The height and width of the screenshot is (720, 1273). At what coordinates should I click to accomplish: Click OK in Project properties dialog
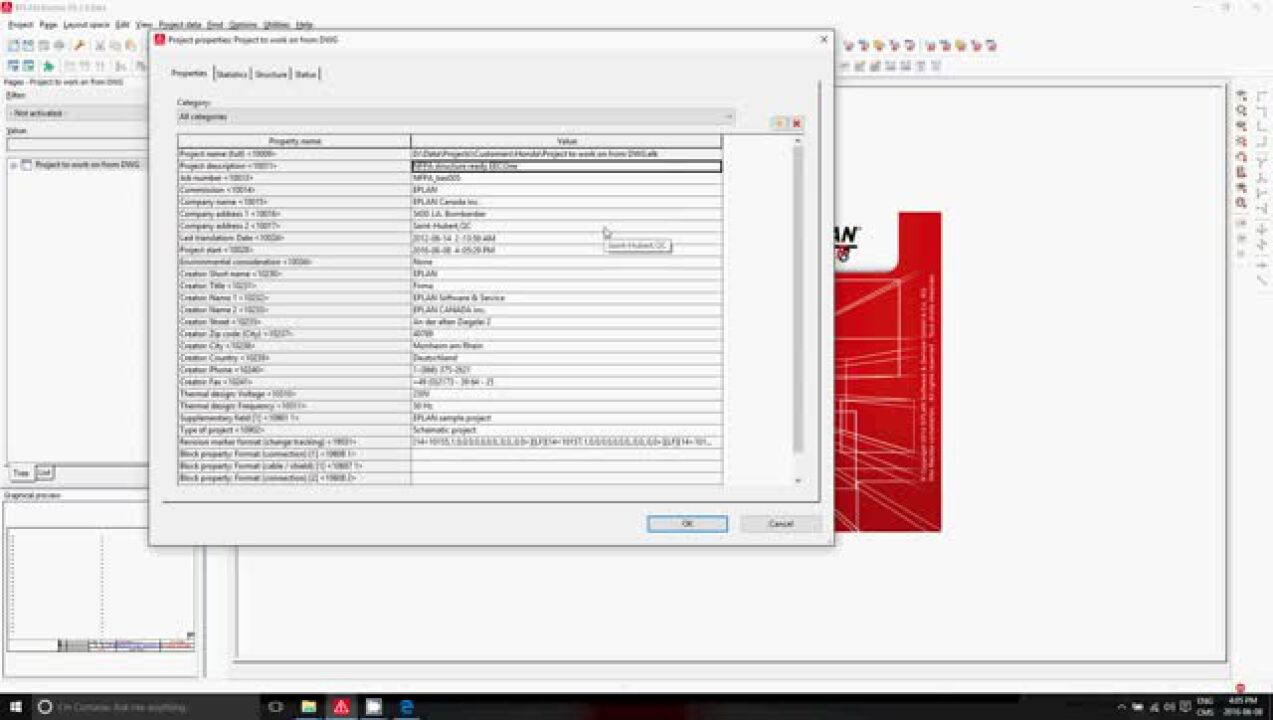(x=687, y=524)
